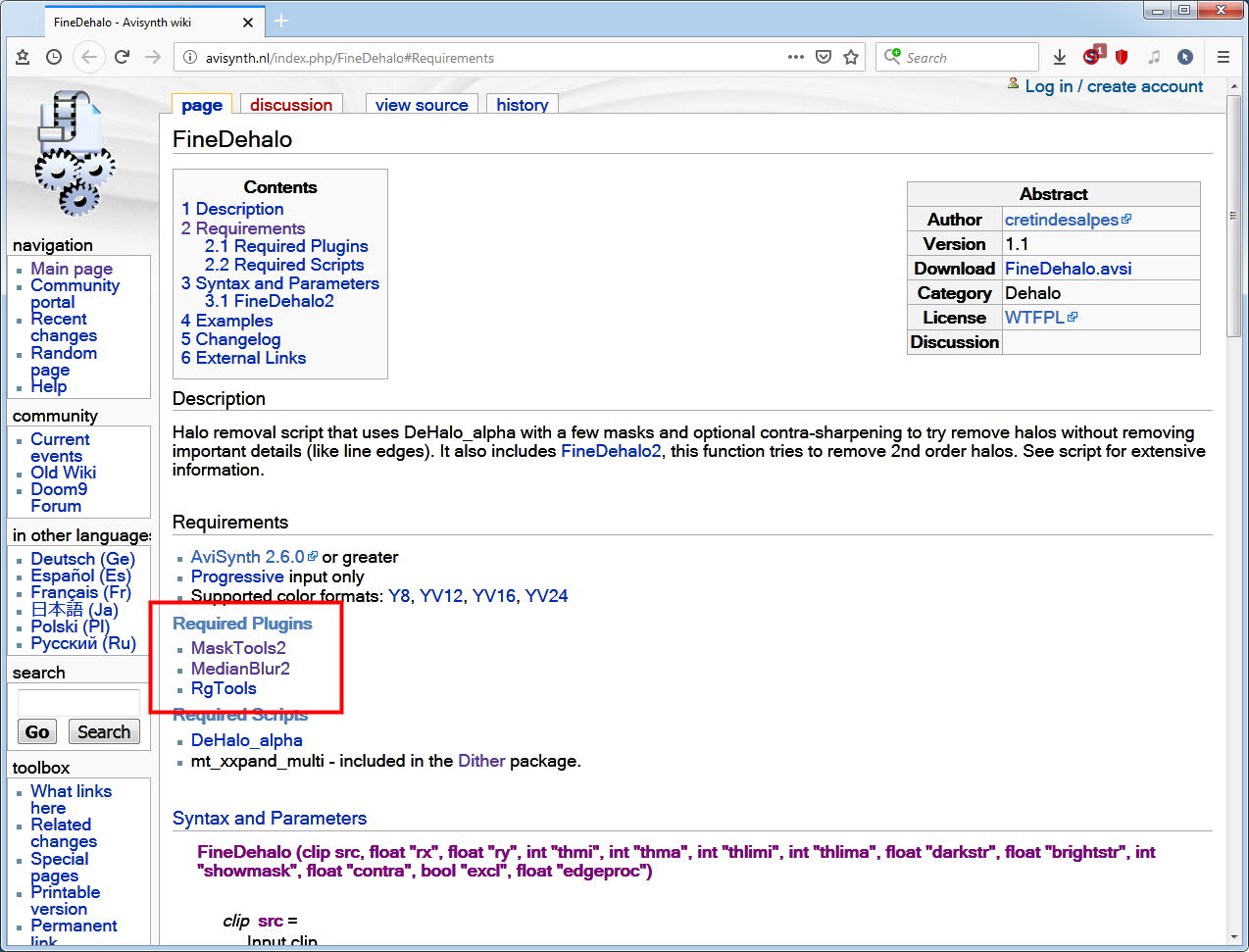Image resolution: width=1249 pixels, height=952 pixels.
Task: Switch to the discussion tab
Action: tap(291, 105)
